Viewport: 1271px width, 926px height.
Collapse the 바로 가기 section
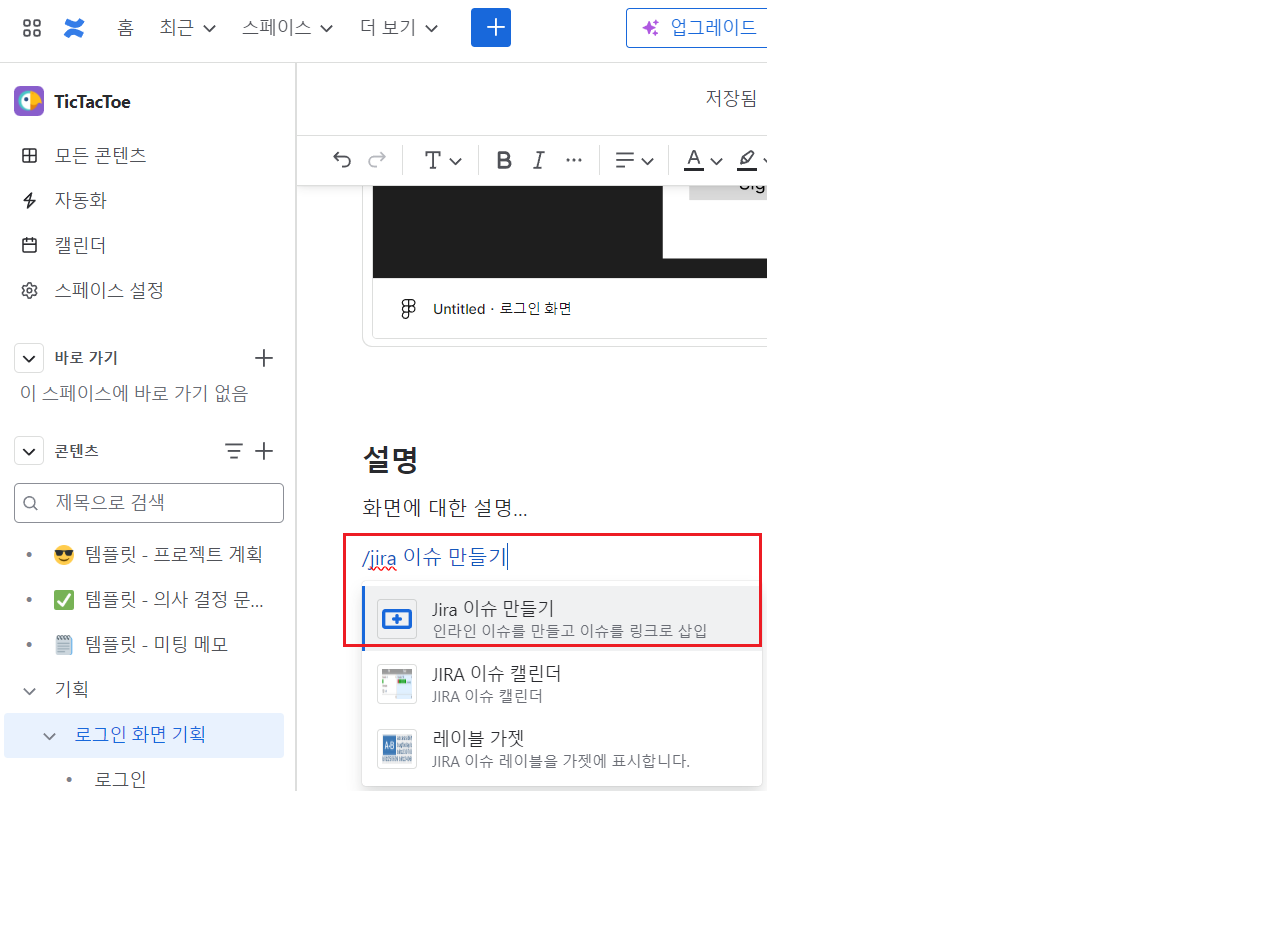coord(29,358)
